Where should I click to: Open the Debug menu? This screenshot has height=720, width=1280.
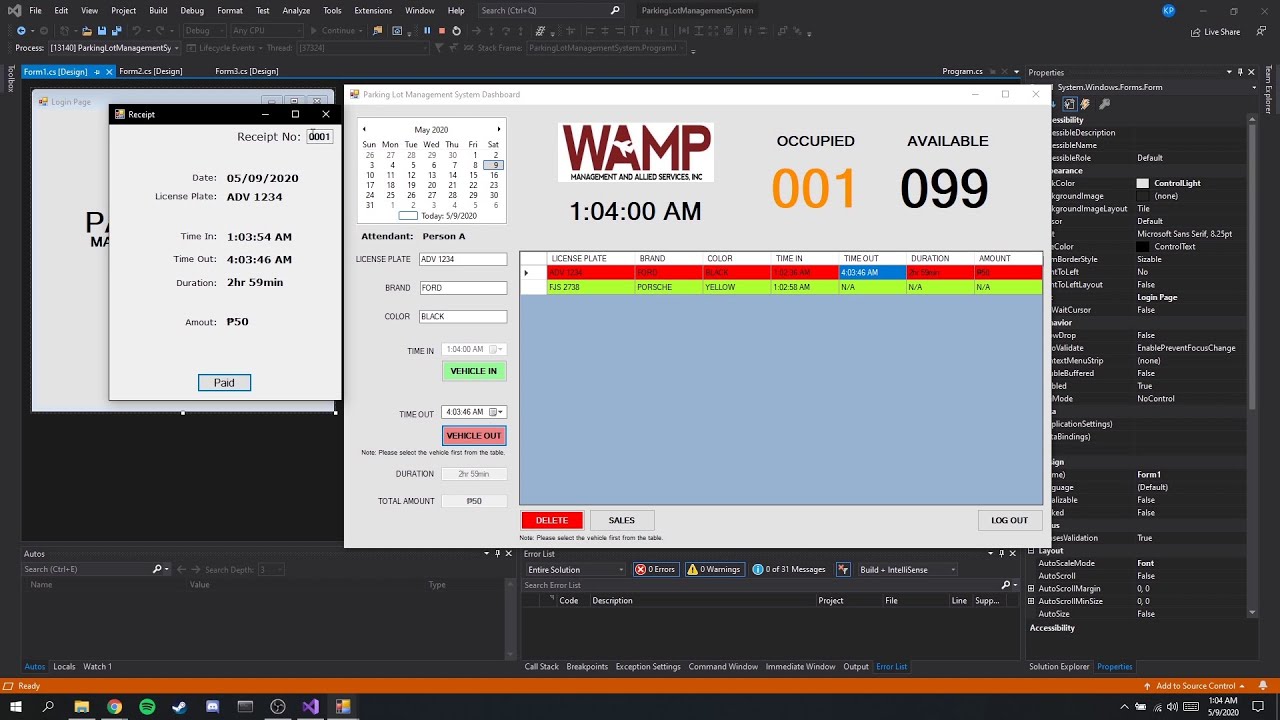click(192, 11)
